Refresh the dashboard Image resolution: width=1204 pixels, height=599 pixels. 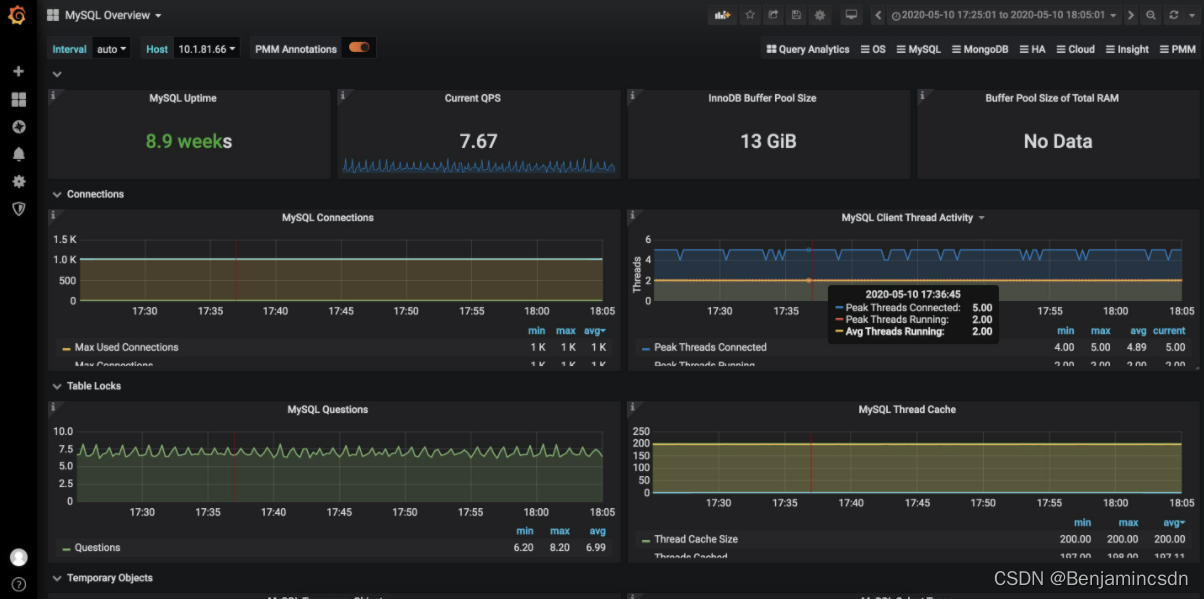pyautogui.click(x=1173, y=15)
